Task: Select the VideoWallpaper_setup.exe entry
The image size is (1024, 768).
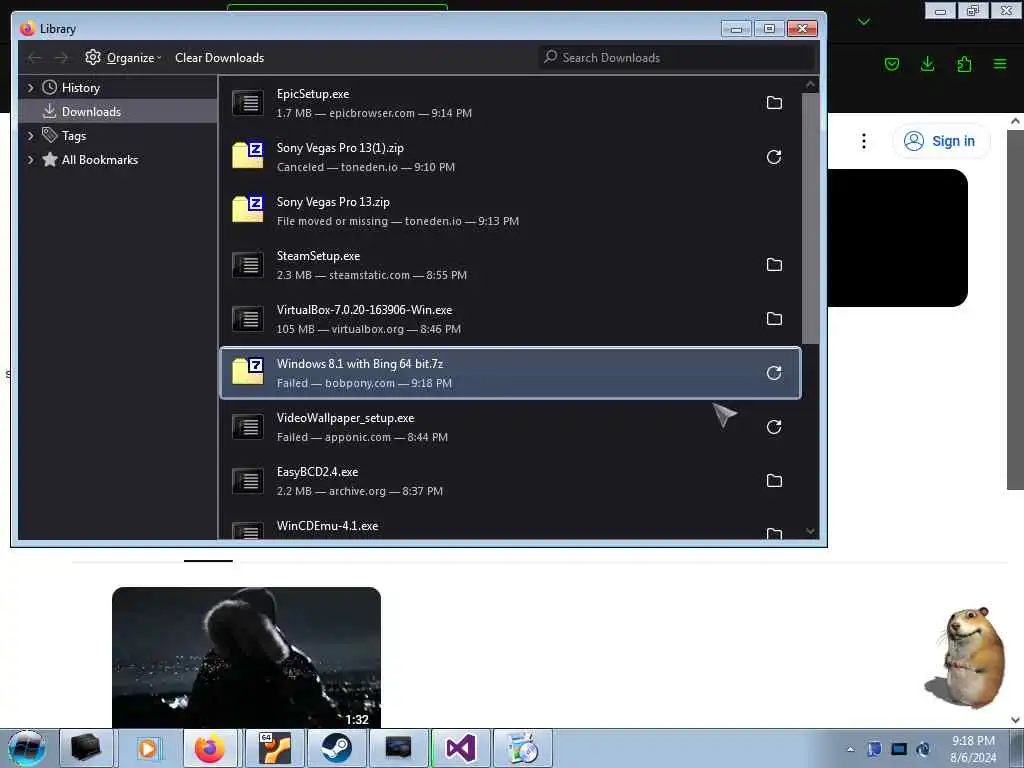Action: (x=510, y=427)
